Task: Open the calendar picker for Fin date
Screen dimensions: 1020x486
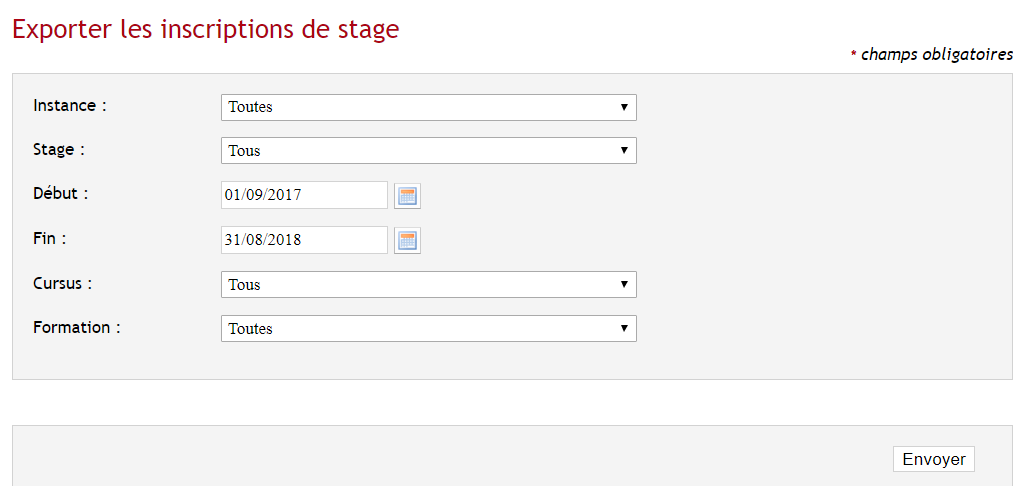Action: click(x=407, y=241)
